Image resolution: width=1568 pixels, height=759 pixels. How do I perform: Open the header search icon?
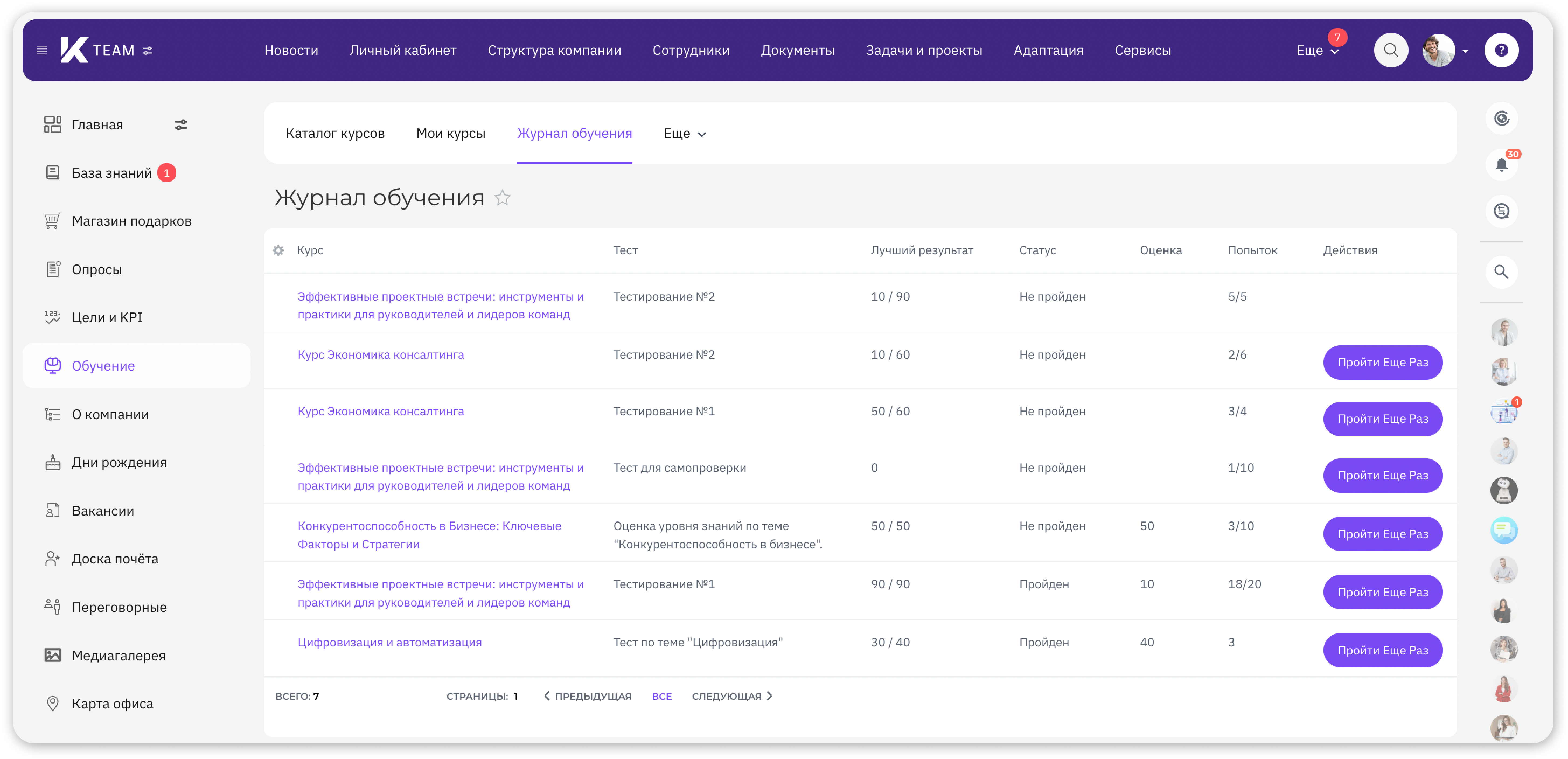[x=1390, y=50]
